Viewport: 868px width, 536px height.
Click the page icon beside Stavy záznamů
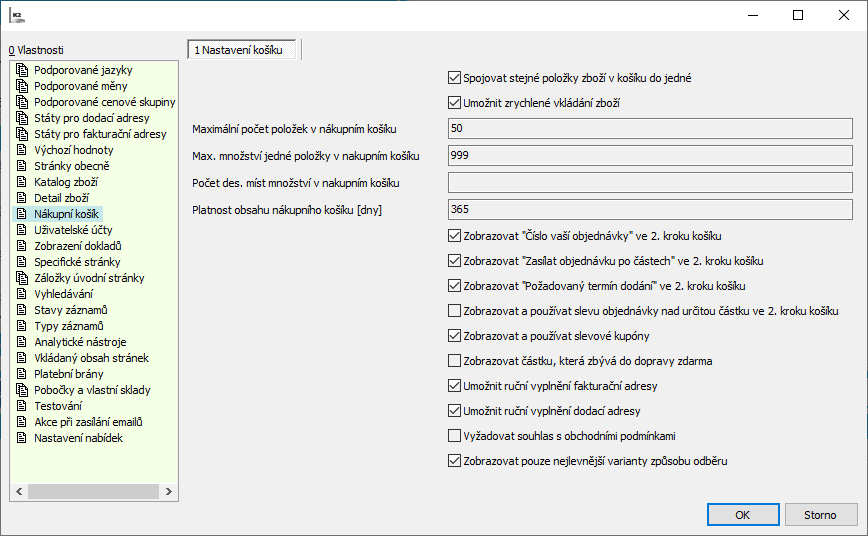pyautogui.click(x=22, y=310)
